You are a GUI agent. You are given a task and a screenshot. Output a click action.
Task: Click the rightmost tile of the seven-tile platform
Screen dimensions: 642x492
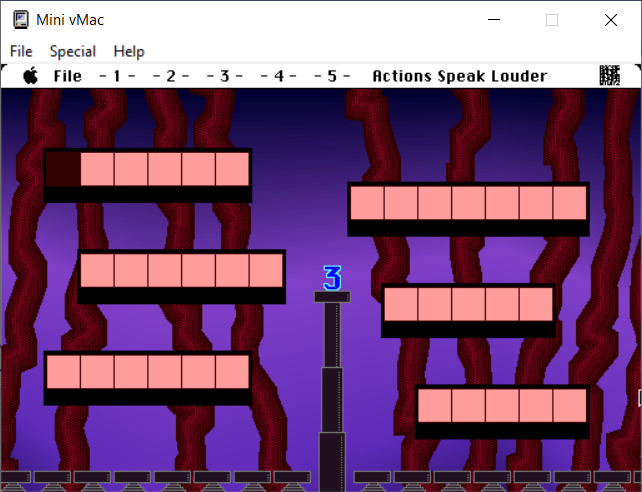point(570,203)
